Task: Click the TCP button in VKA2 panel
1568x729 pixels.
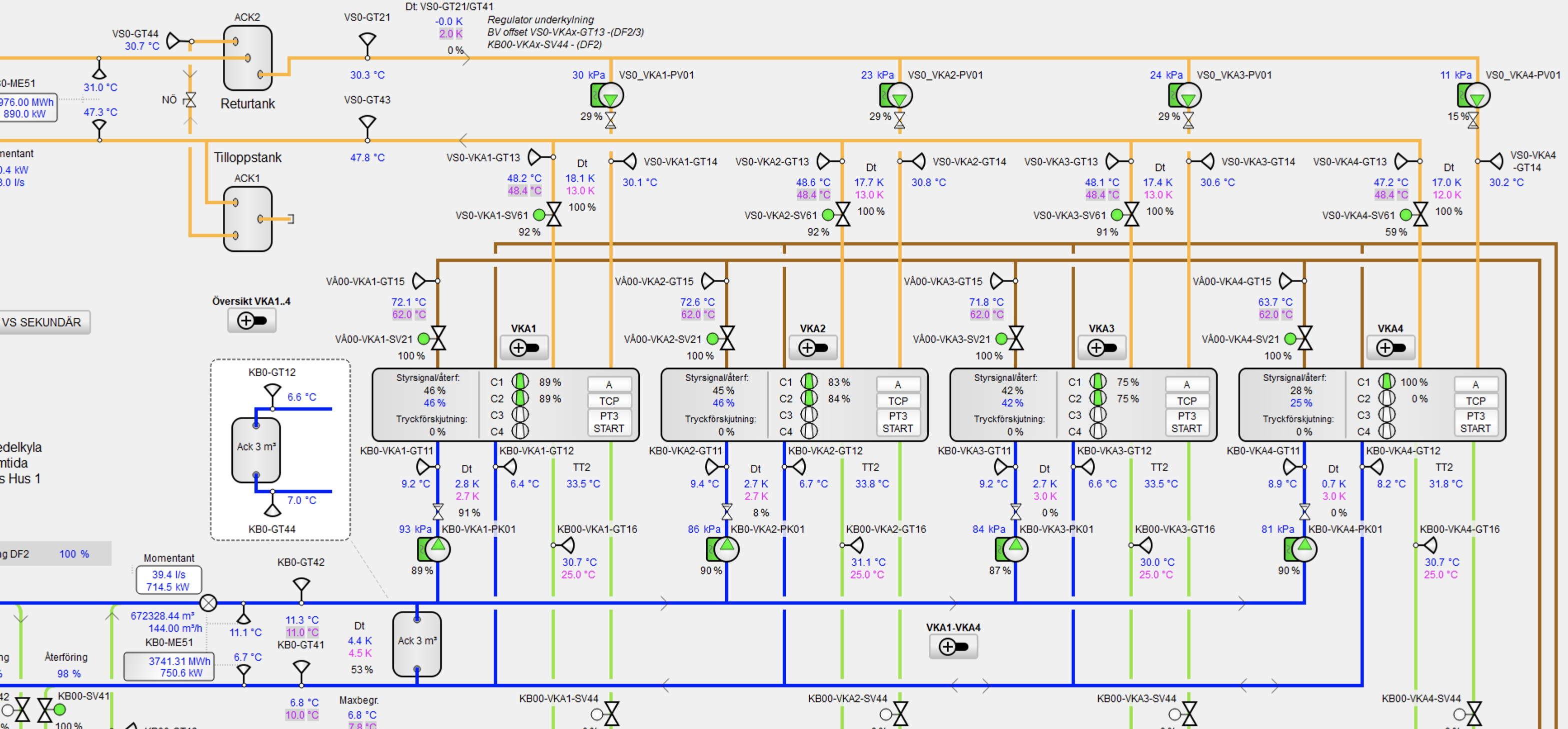Action: (898, 400)
